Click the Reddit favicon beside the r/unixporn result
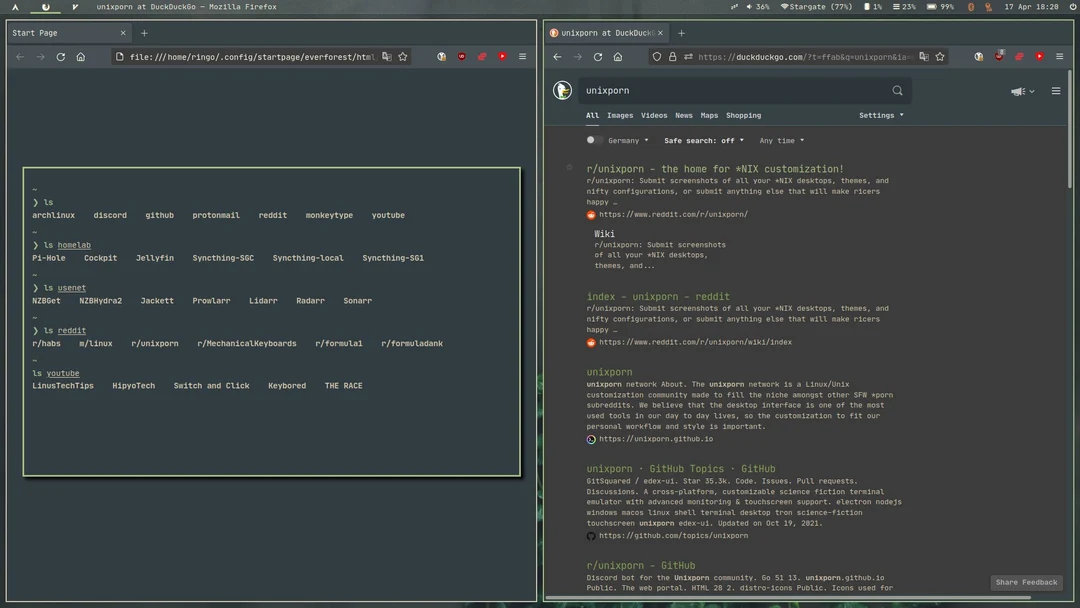This screenshot has width=1080, height=608. coord(590,213)
